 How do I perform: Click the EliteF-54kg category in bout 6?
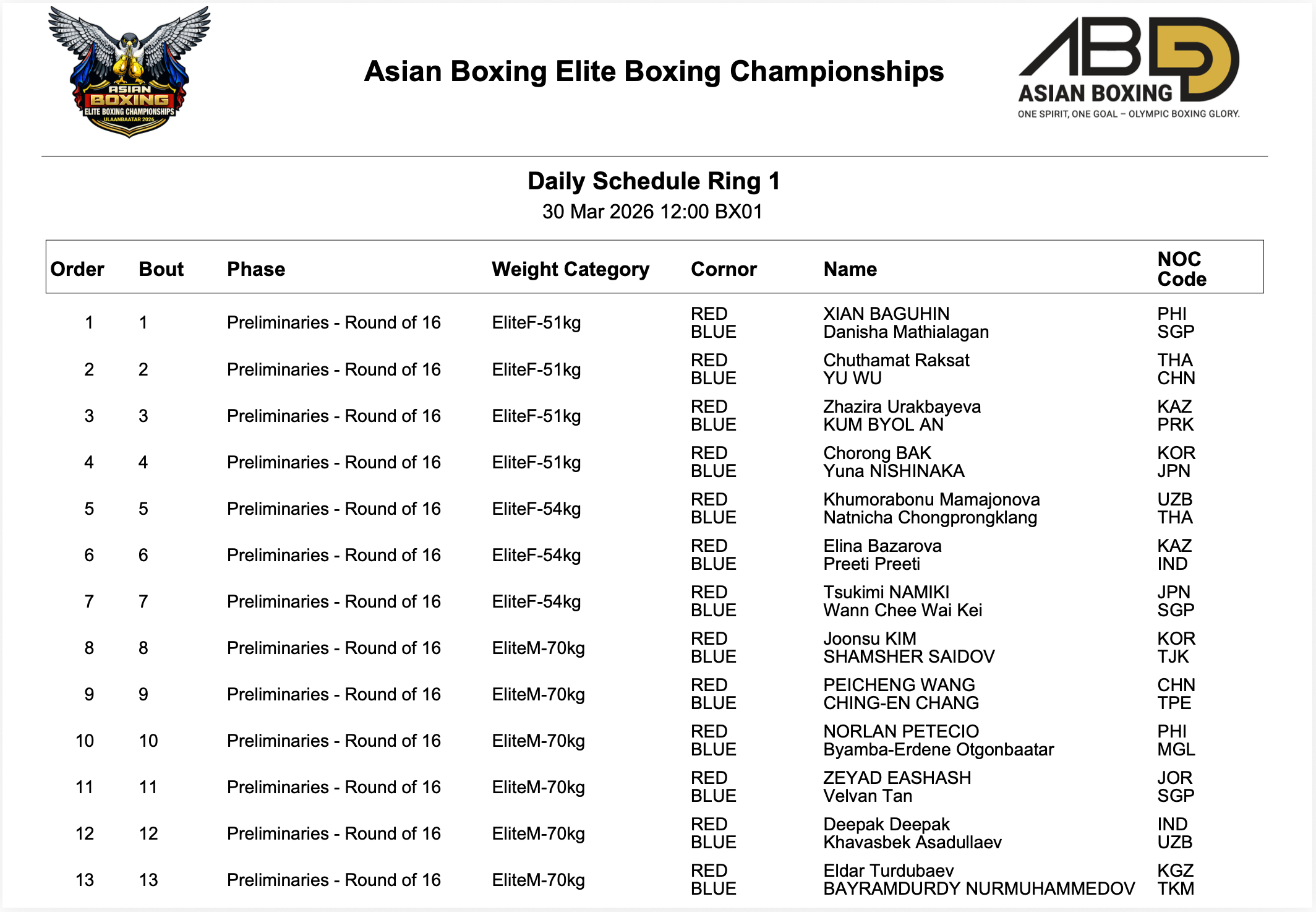[536, 555]
